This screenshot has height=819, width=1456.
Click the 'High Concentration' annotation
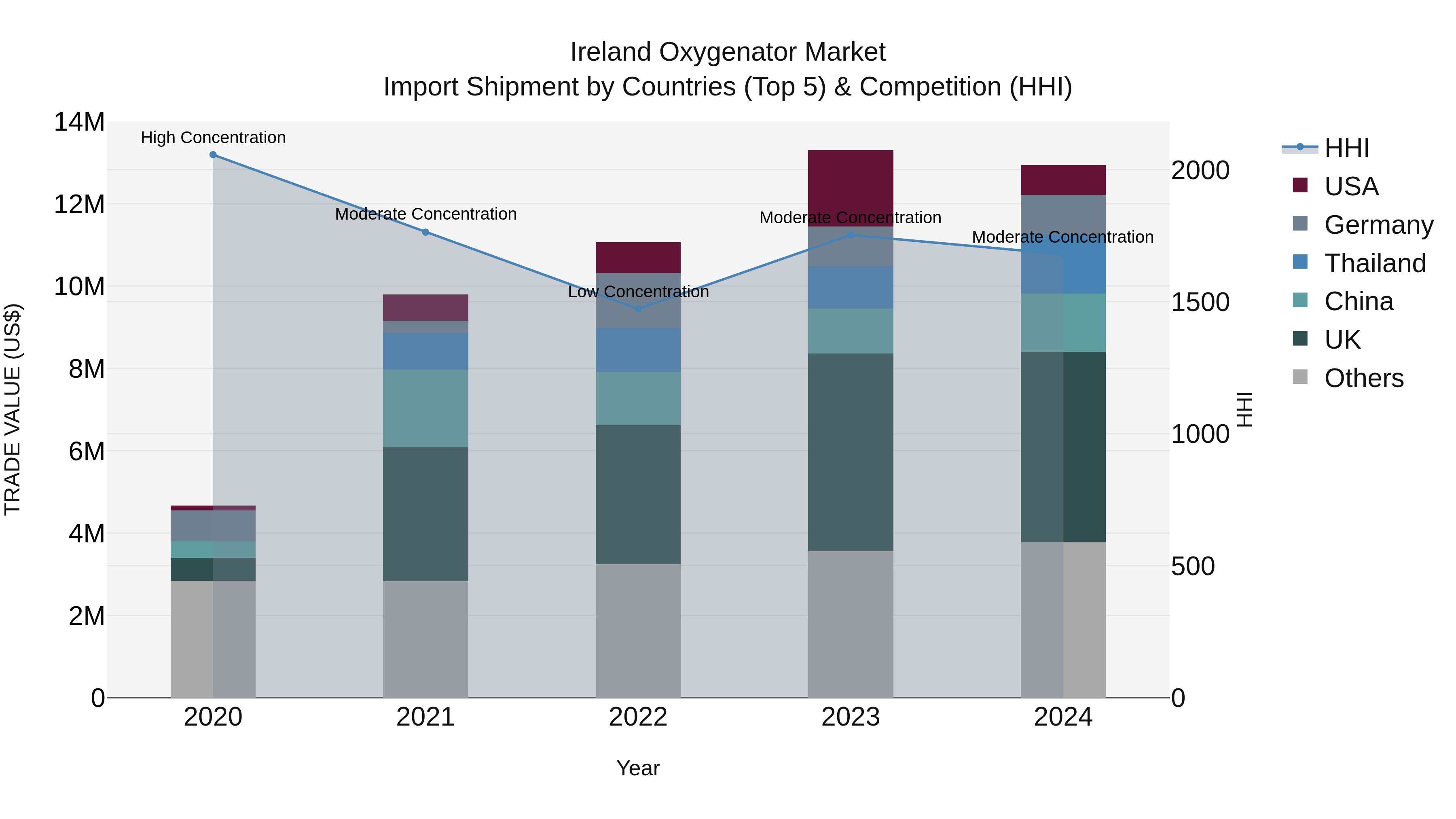point(213,138)
